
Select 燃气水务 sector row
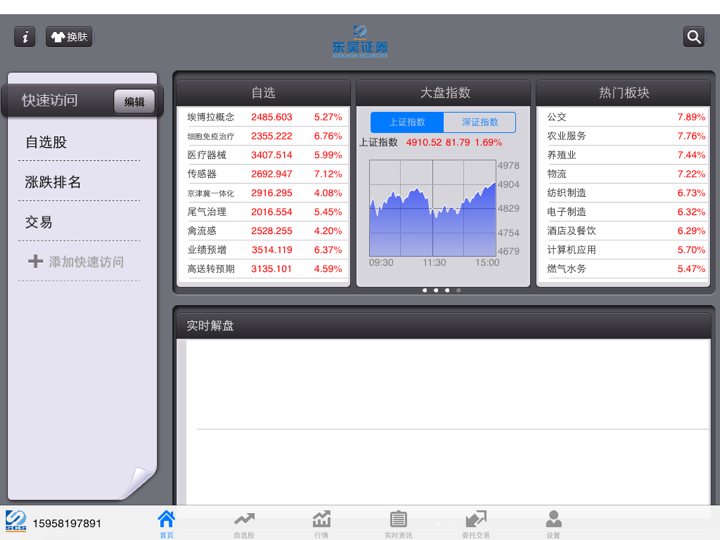(x=624, y=269)
